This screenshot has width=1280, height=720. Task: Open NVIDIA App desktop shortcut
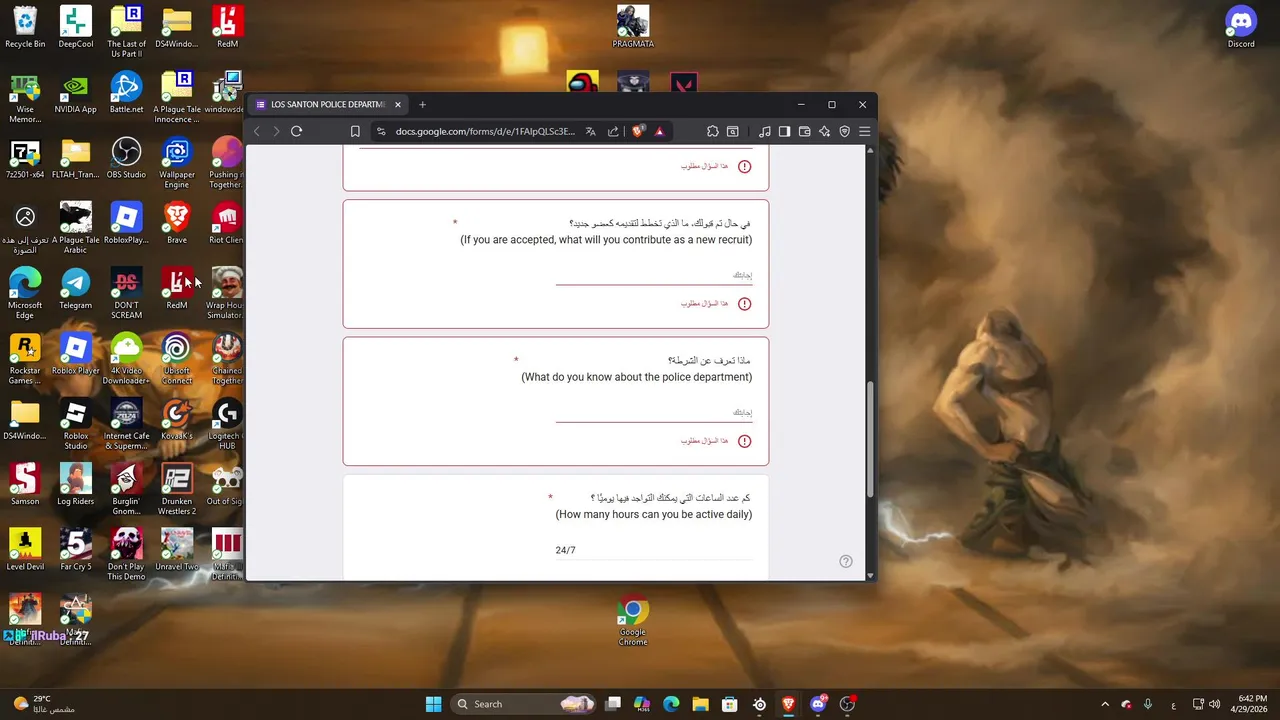pyautogui.click(x=76, y=93)
